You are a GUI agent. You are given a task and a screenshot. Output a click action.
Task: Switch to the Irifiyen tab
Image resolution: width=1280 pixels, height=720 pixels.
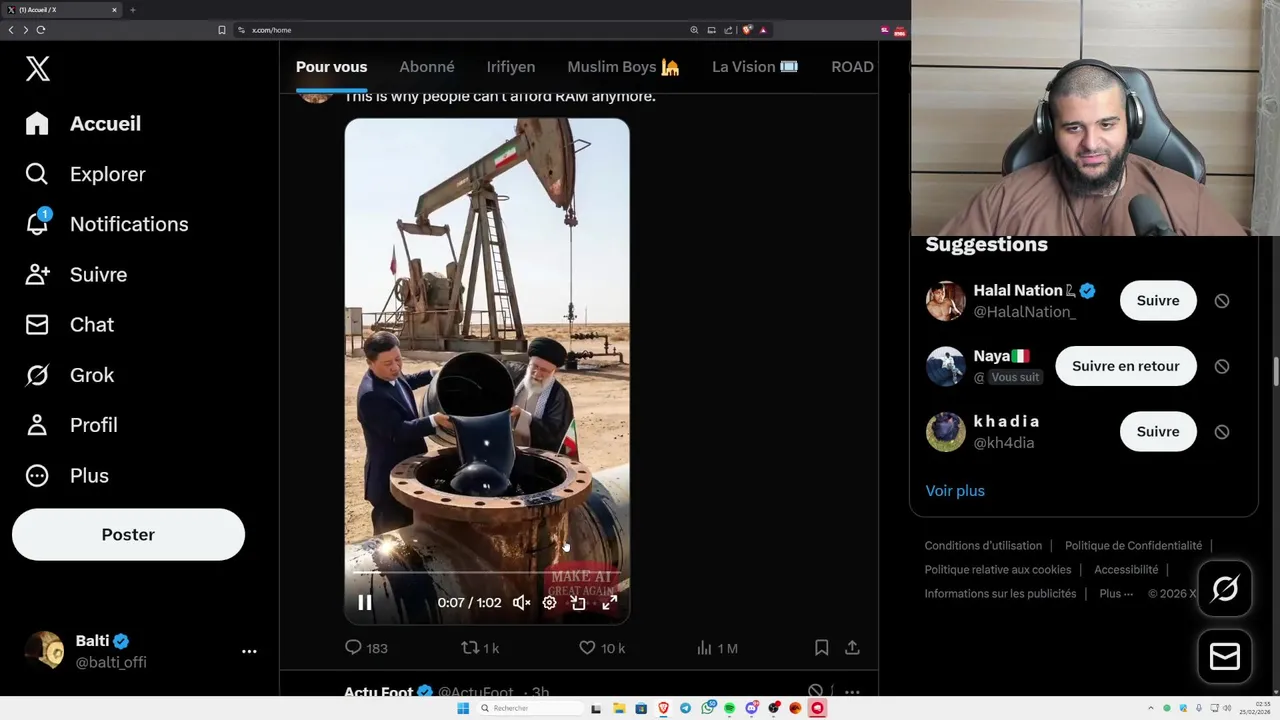(511, 67)
